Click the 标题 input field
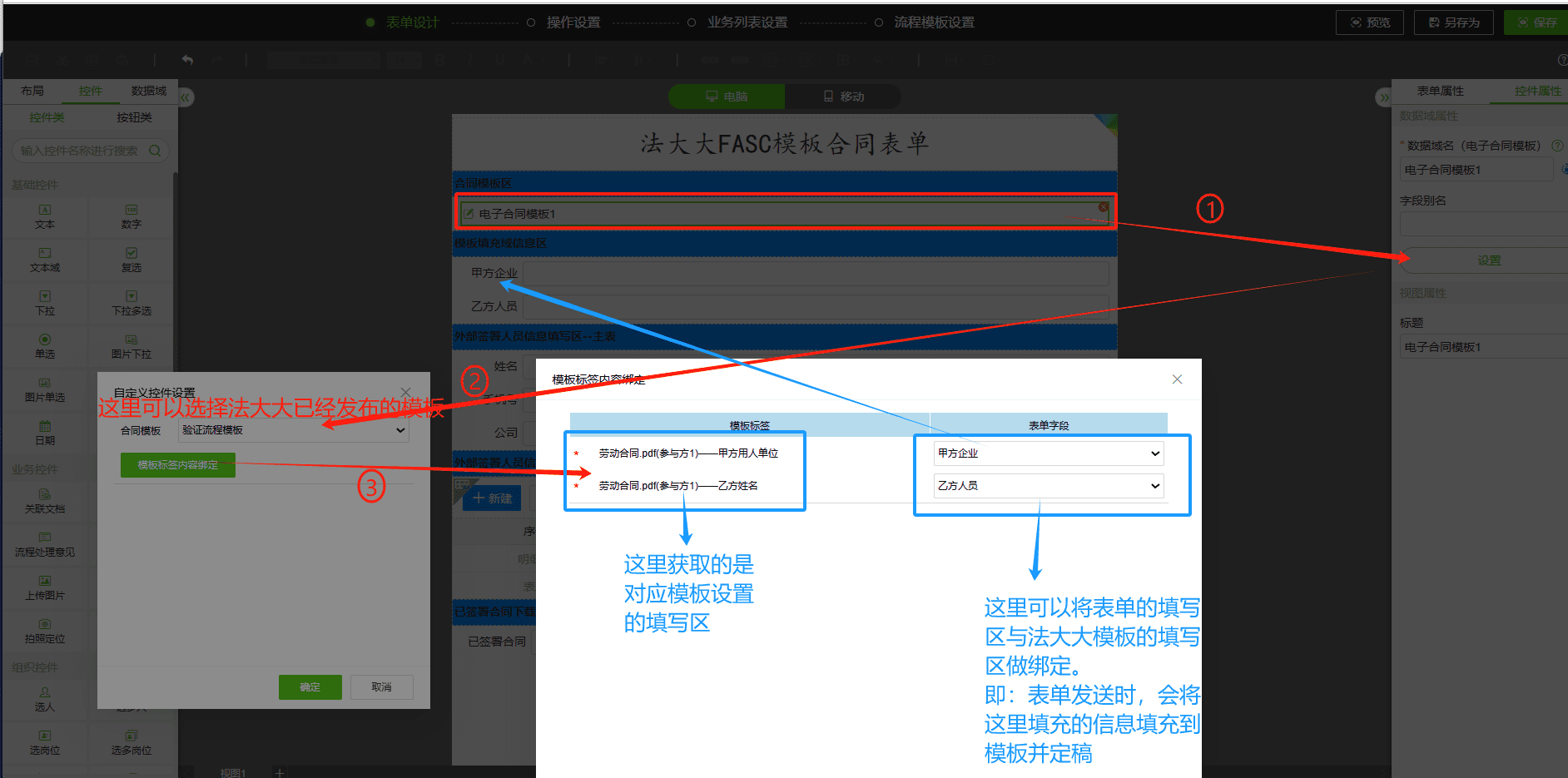Screen dimensions: 1568x778 [1484, 347]
